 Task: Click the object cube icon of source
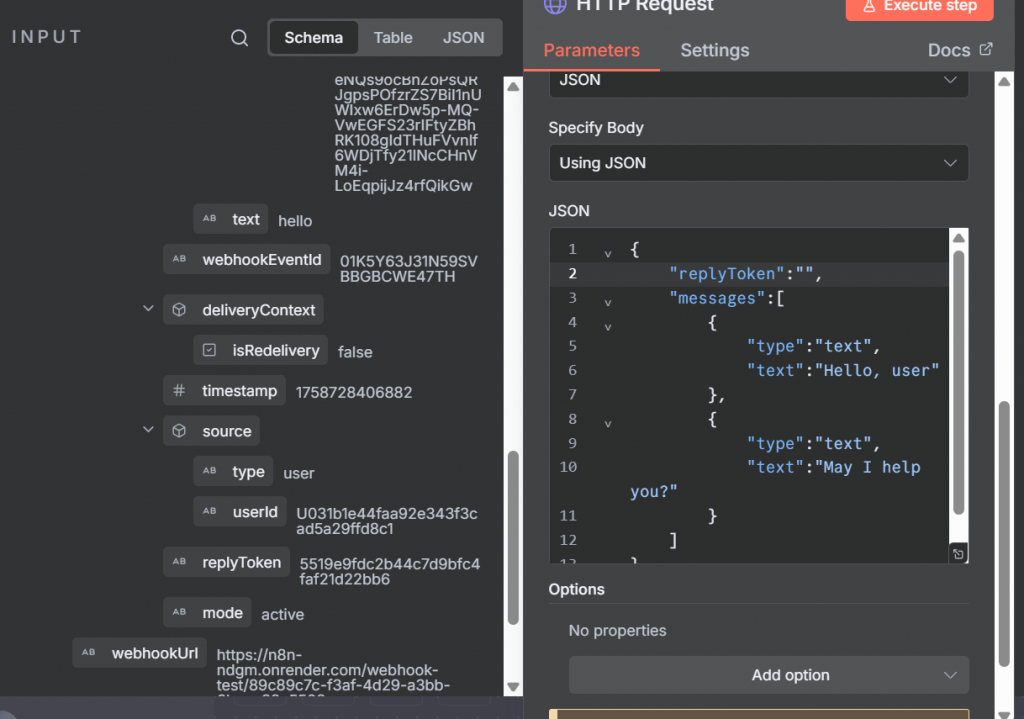180,431
